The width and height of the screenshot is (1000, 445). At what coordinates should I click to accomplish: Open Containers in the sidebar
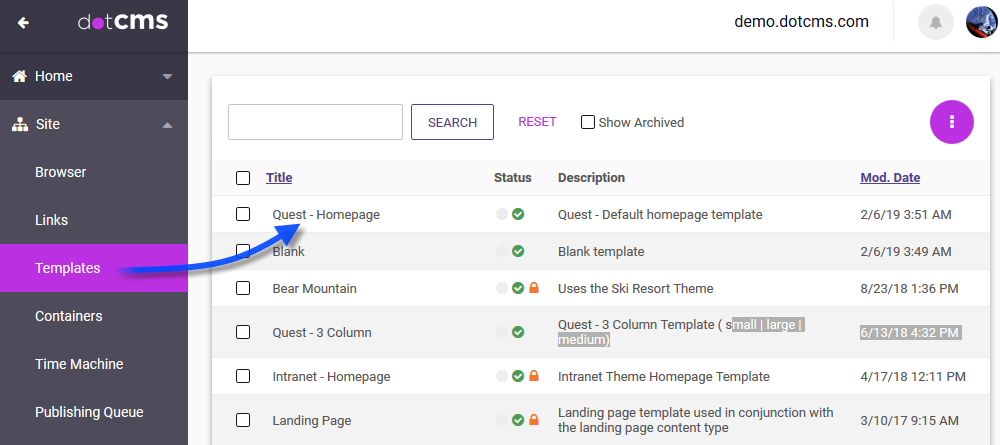point(66,316)
